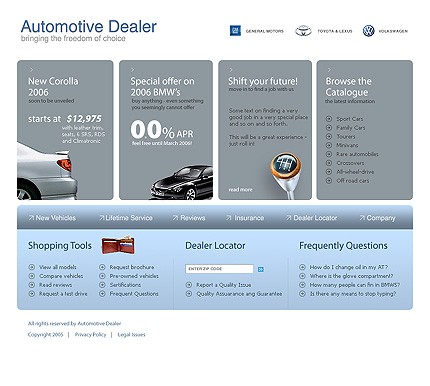Go to the Dealer Locator nav tab
The width and height of the screenshot is (430, 386).
pyautogui.click(x=312, y=218)
